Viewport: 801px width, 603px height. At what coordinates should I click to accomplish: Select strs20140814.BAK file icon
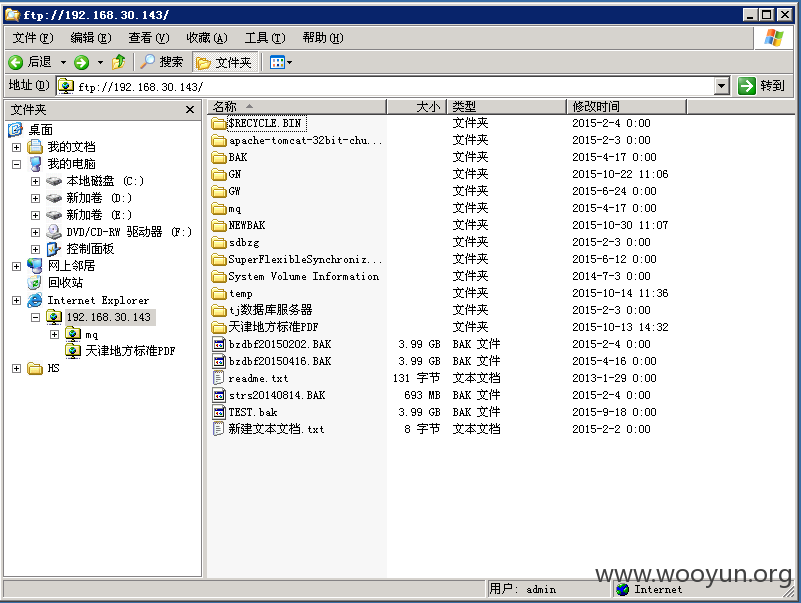(x=219, y=395)
